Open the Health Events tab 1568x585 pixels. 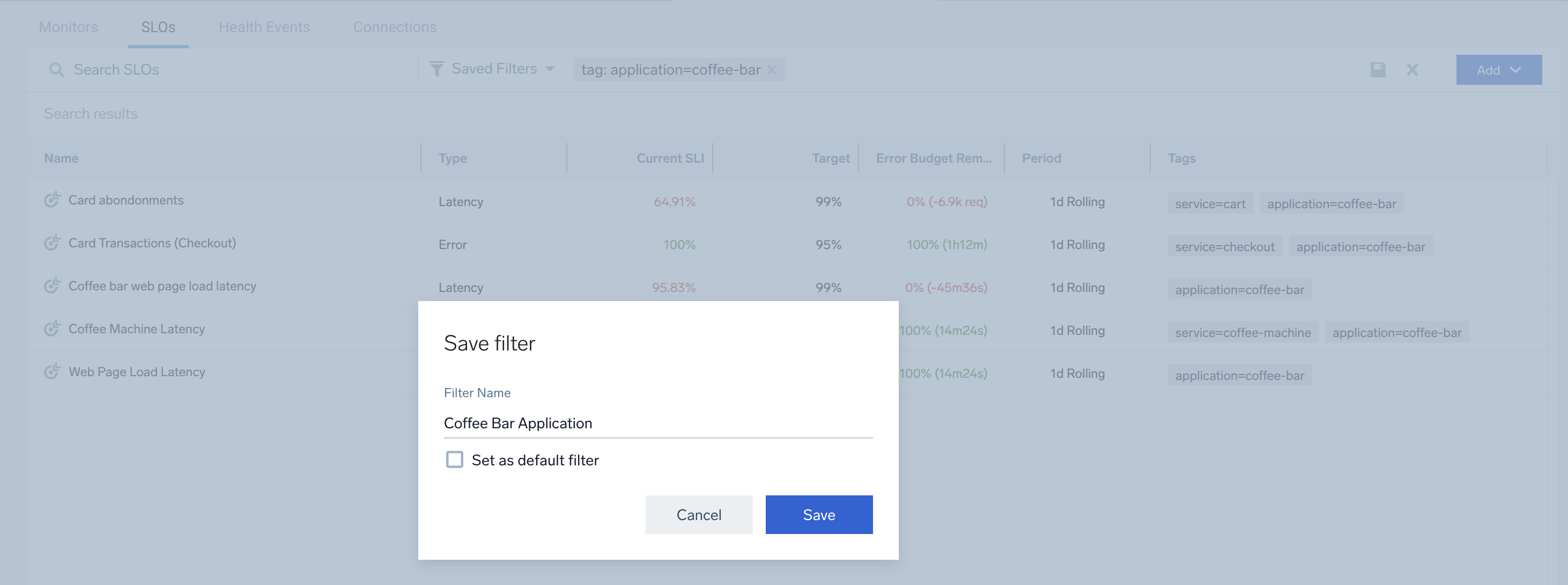click(264, 27)
